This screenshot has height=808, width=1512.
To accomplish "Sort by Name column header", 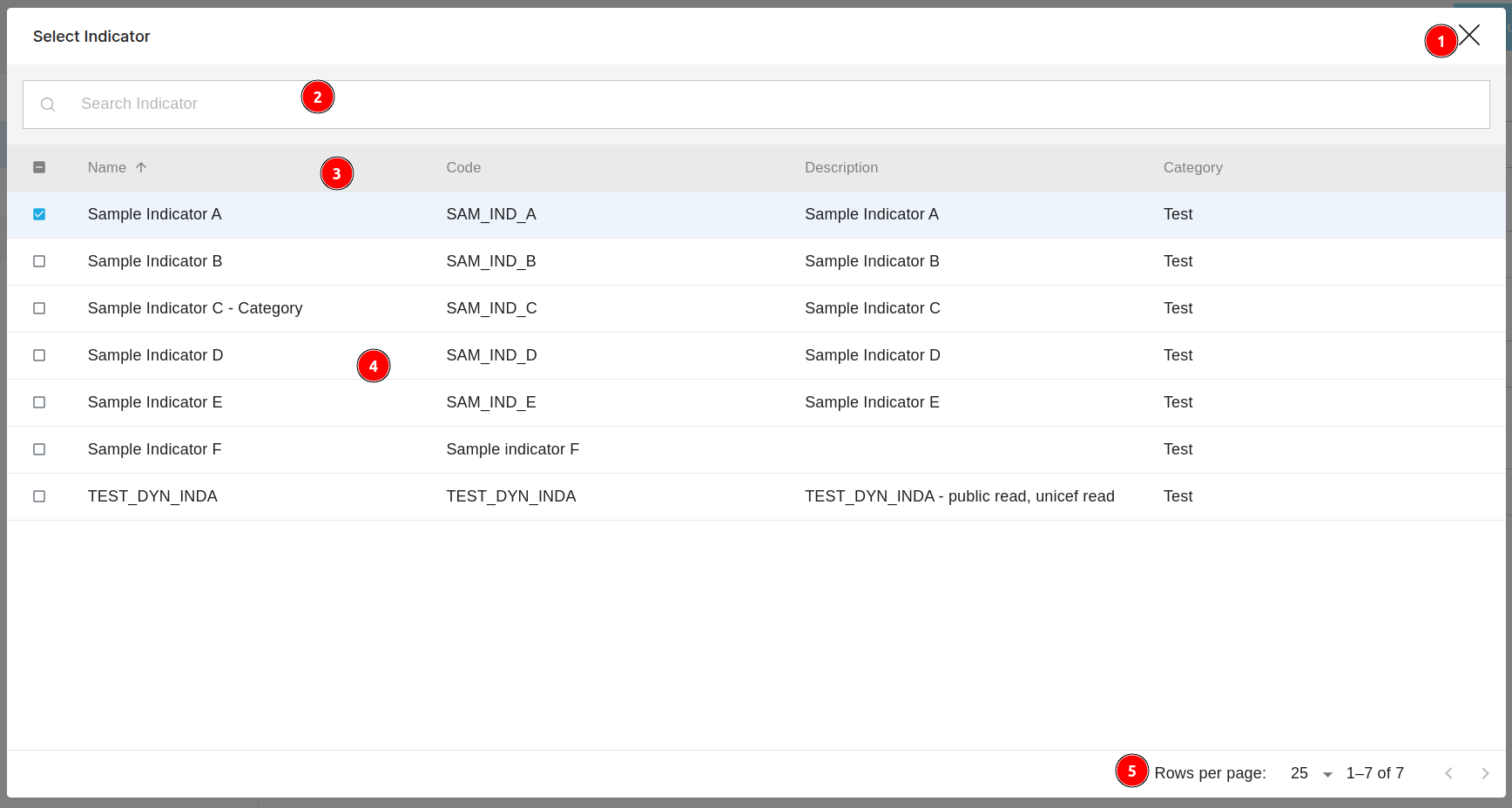I will click(107, 167).
